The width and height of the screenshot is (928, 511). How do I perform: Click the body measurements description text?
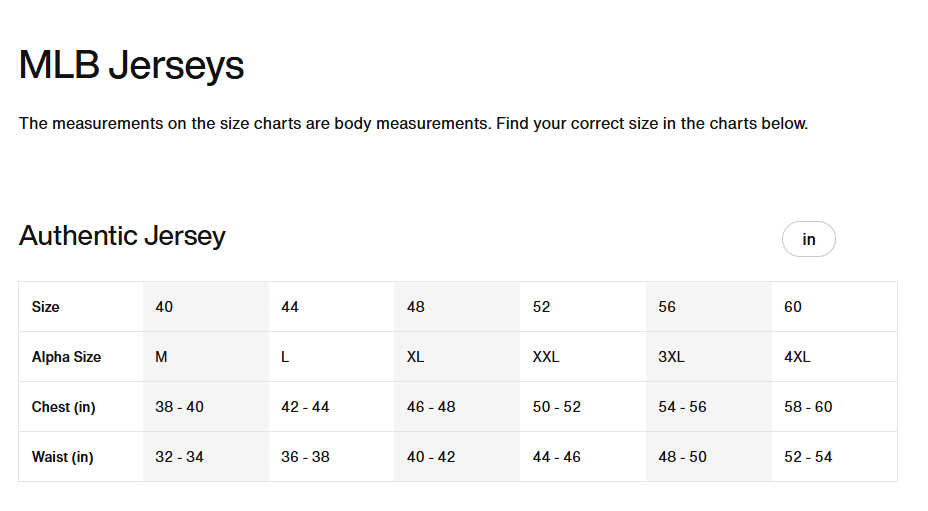click(x=413, y=124)
